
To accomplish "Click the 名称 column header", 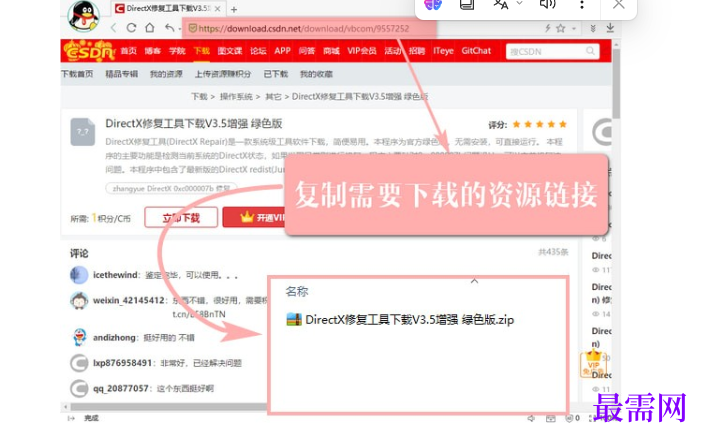I will click(x=297, y=292).
